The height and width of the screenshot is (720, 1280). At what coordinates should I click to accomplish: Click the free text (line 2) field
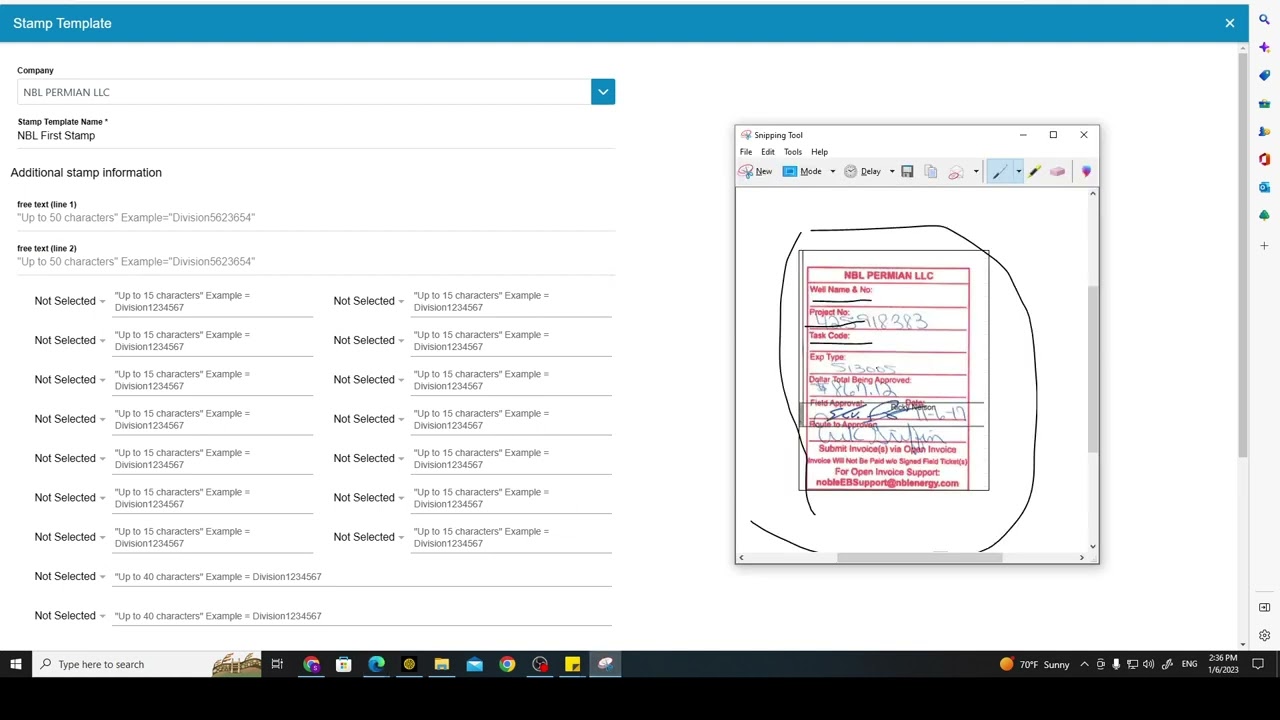click(x=316, y=261)
